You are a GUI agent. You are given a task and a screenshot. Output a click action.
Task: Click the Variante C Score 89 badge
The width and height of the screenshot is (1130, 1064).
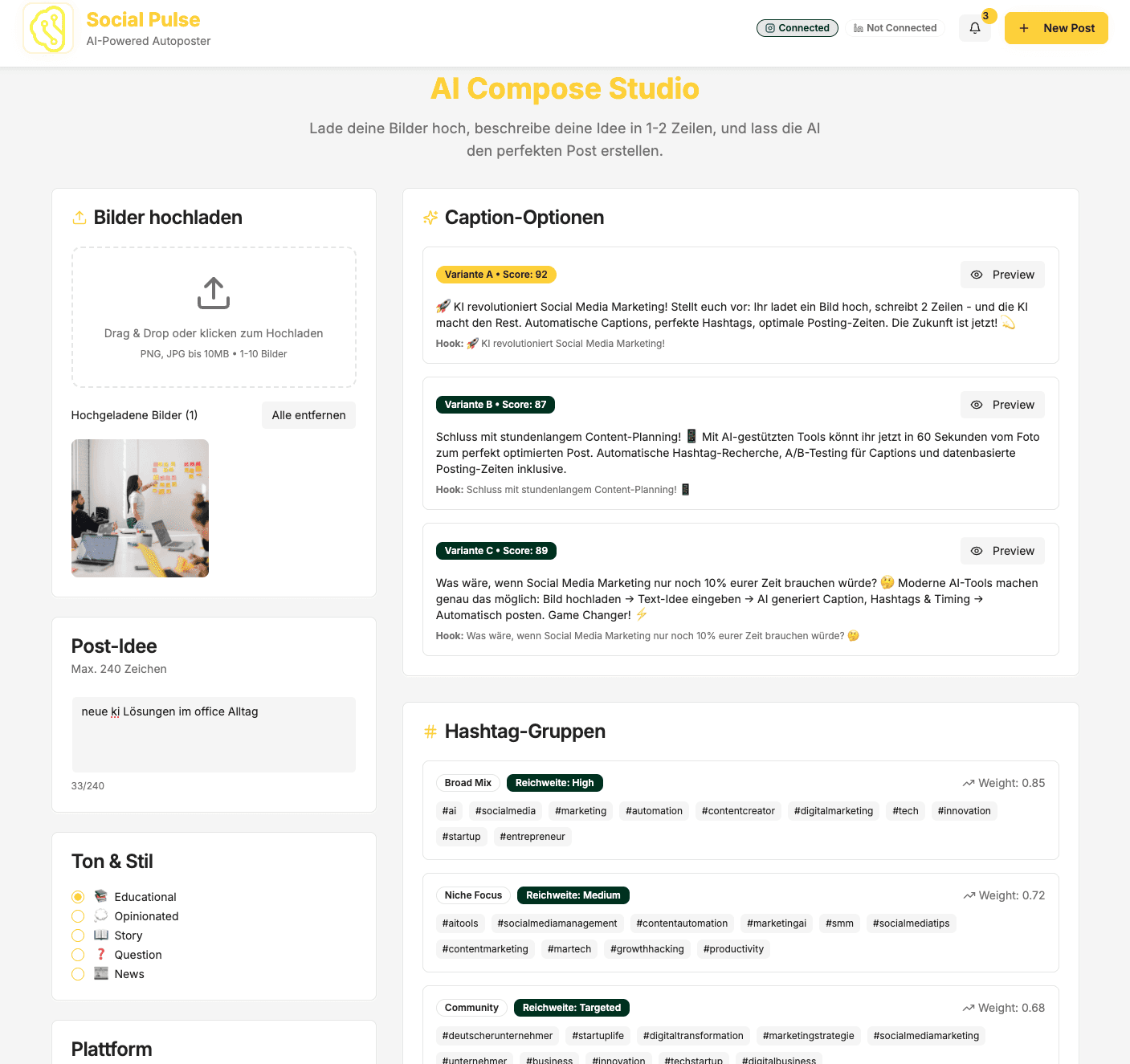(496, 551)
